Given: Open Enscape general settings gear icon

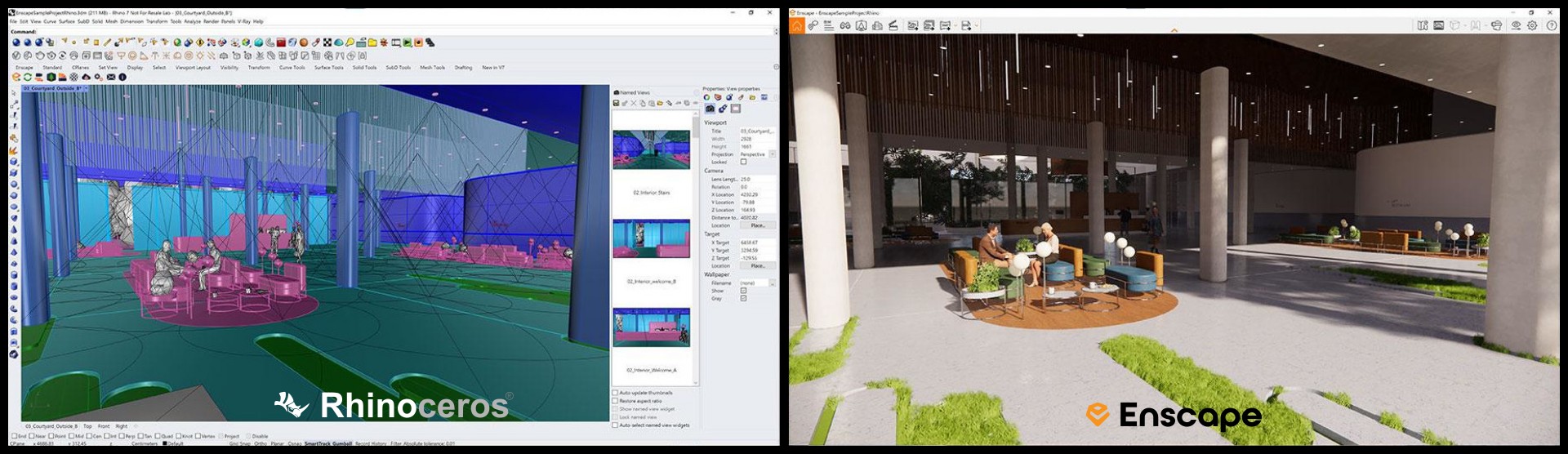Looking at the screenshot, I should pos(1532,25).
